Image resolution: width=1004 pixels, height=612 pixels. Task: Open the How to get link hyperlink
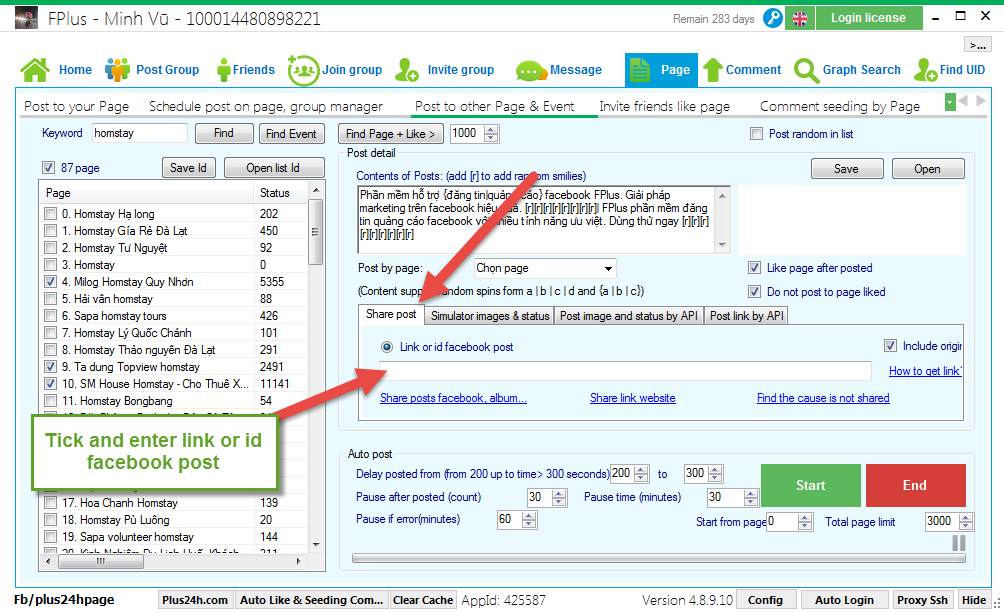click(x=925, y=371)
